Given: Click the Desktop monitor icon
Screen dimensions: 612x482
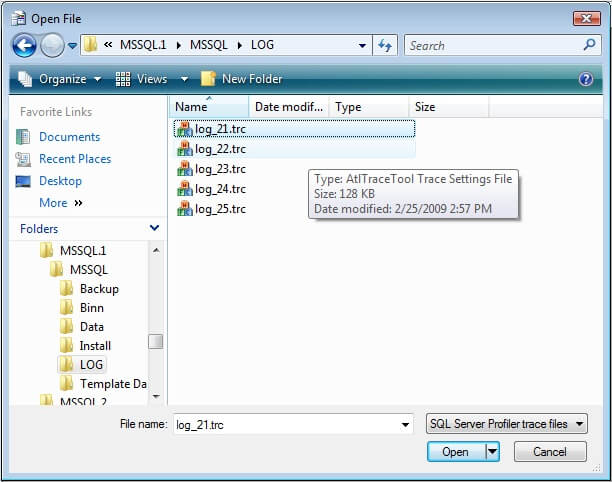Looking at the screenshot, I should click(23, 181).
